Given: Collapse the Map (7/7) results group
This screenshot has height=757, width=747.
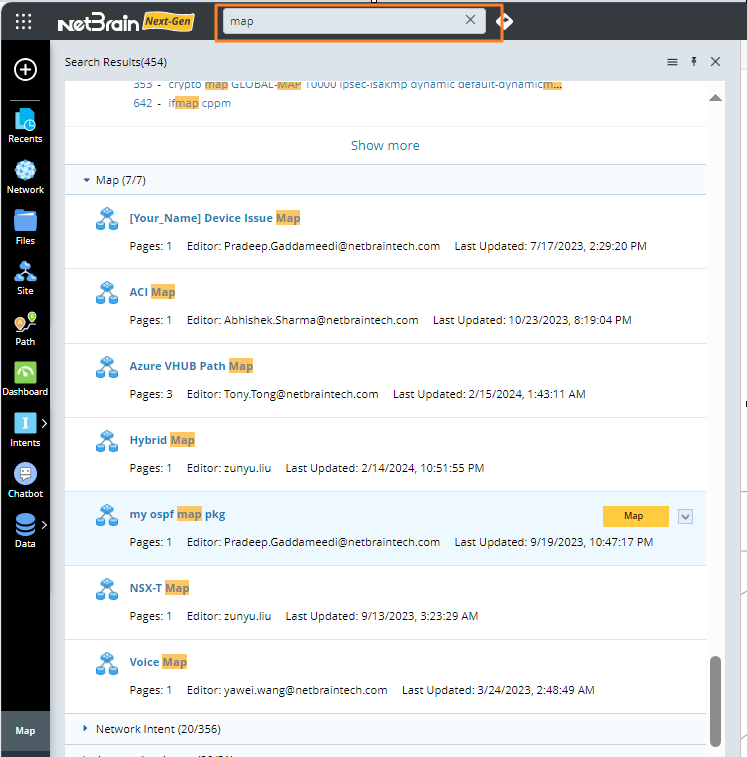Looking at the screenshot, I should pos(87,180).
